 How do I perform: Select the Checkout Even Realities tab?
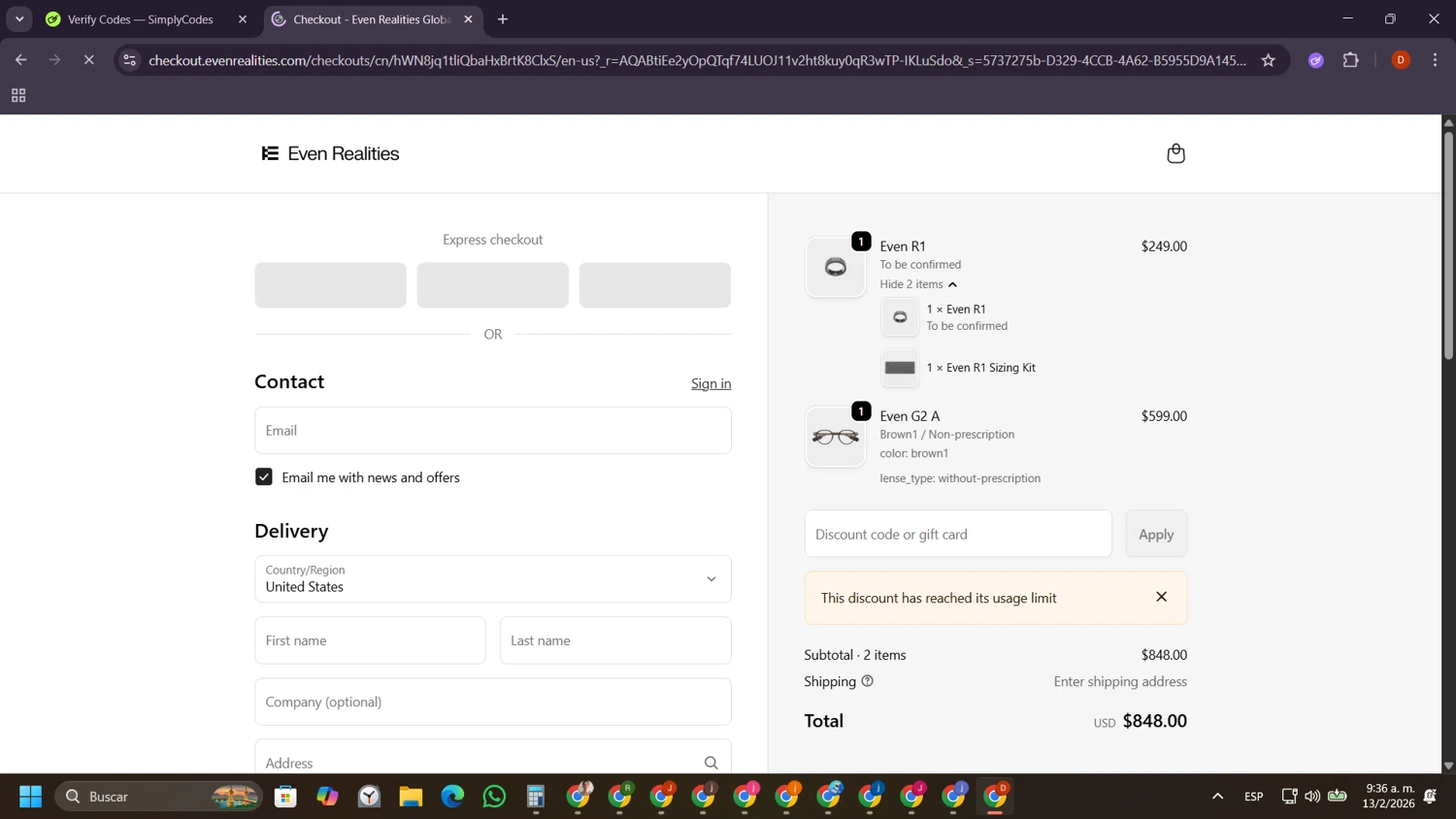(x=374, y=18)
